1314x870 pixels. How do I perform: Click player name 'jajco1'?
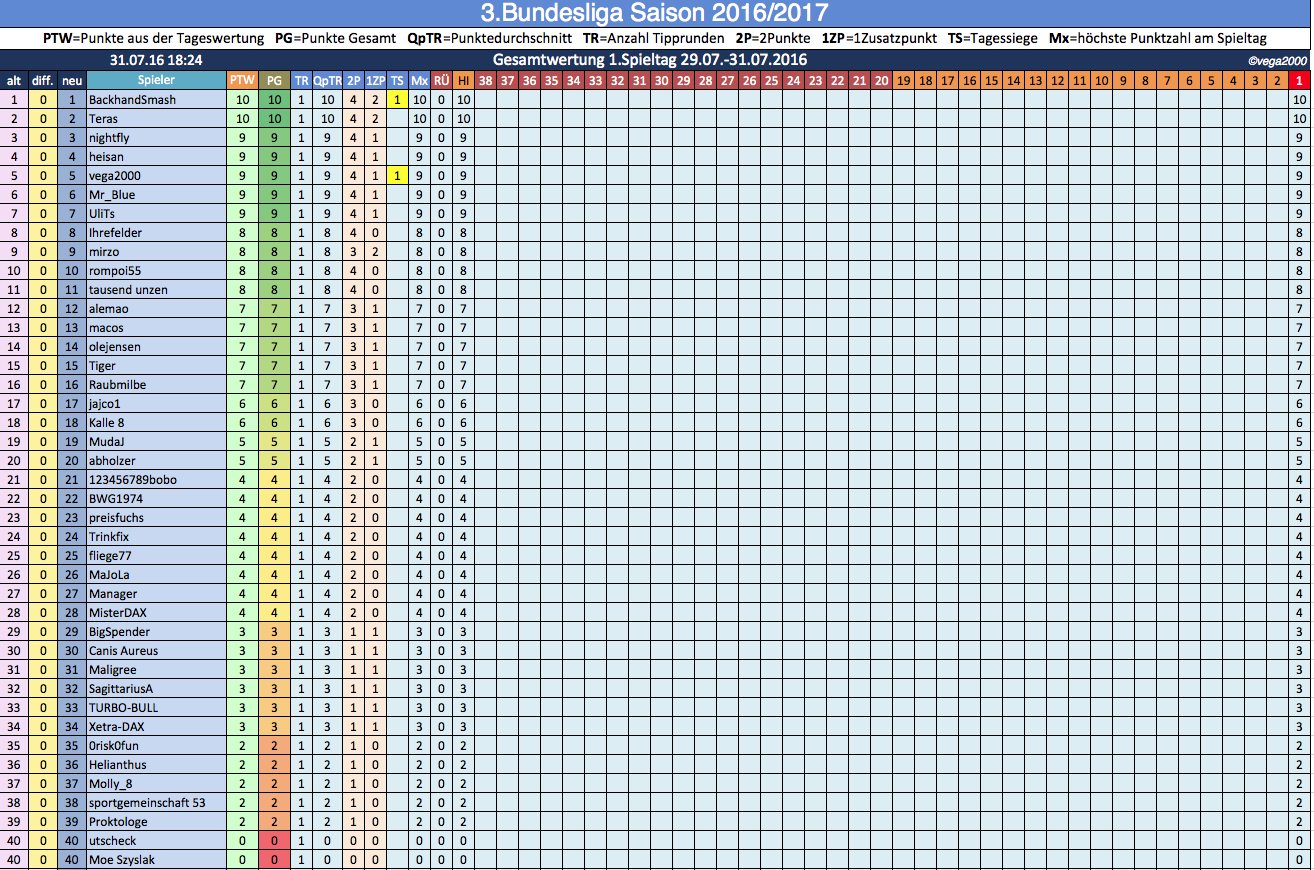click(x=106, y=404)
